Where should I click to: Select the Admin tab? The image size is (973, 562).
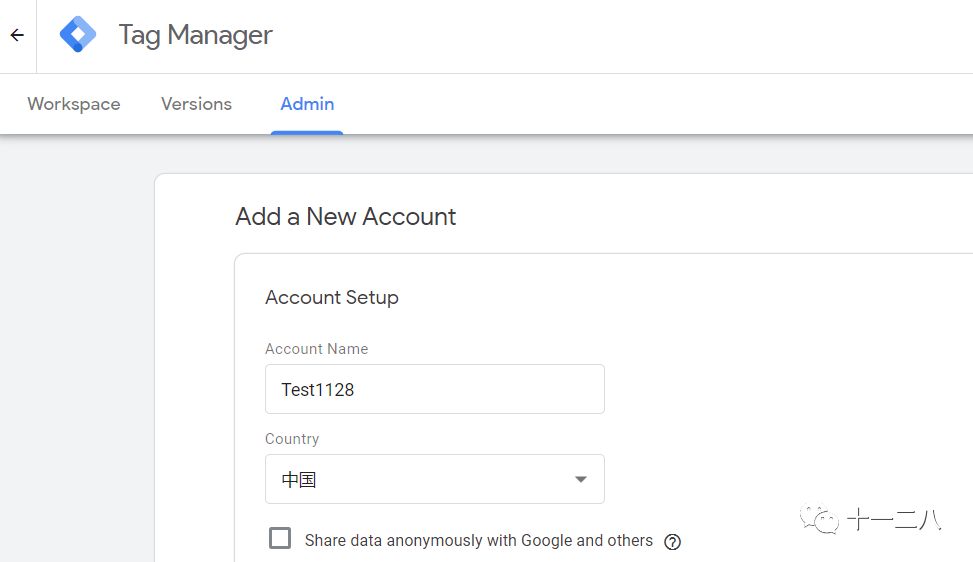(x=307, y=104)
